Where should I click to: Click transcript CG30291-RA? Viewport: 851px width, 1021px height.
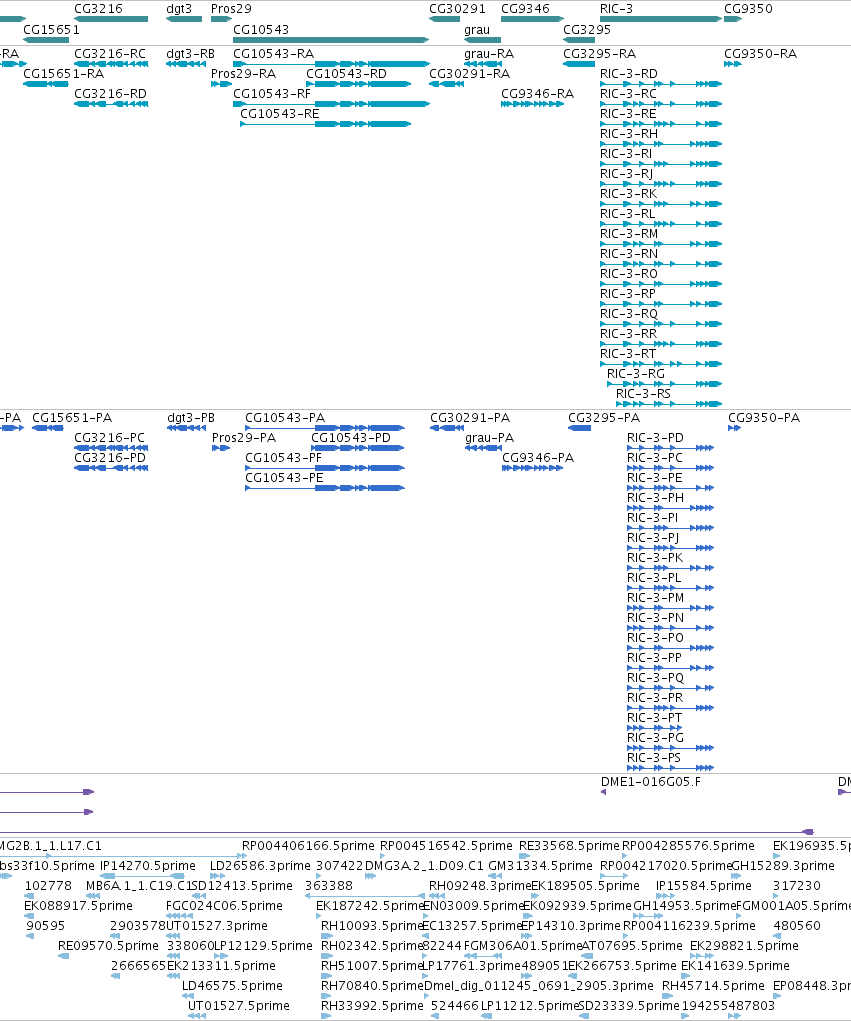[x=469, y=74]
